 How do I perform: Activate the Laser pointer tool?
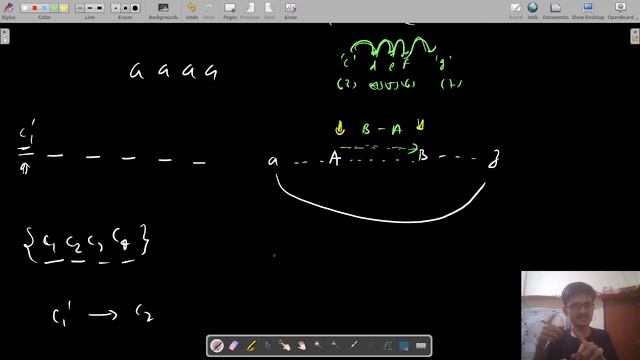353,346
